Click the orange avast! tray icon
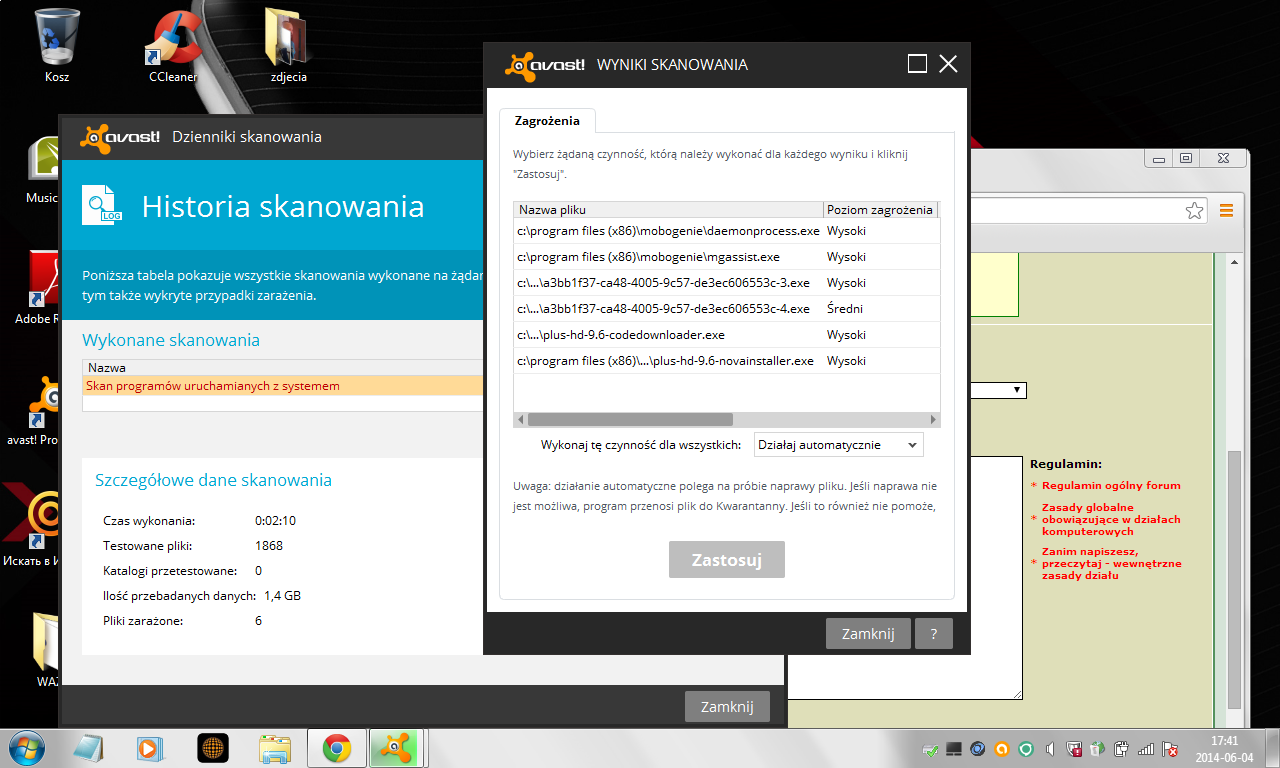This screenshot has height=768, width=1280. pyautogui.click(x=1002, y=749)
